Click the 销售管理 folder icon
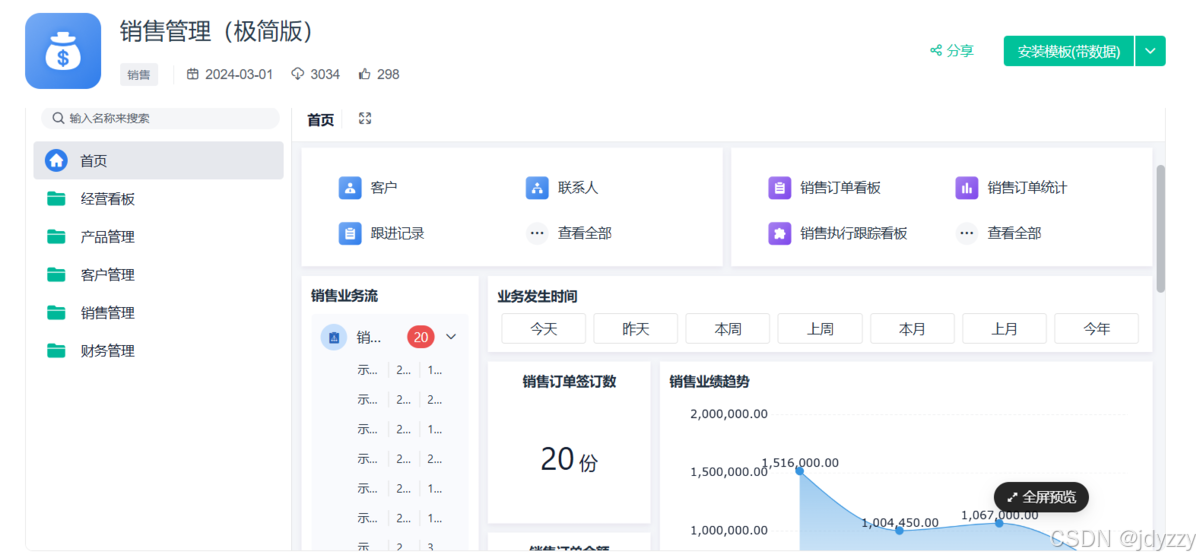Screen dimensions: 1200x558 56,312
